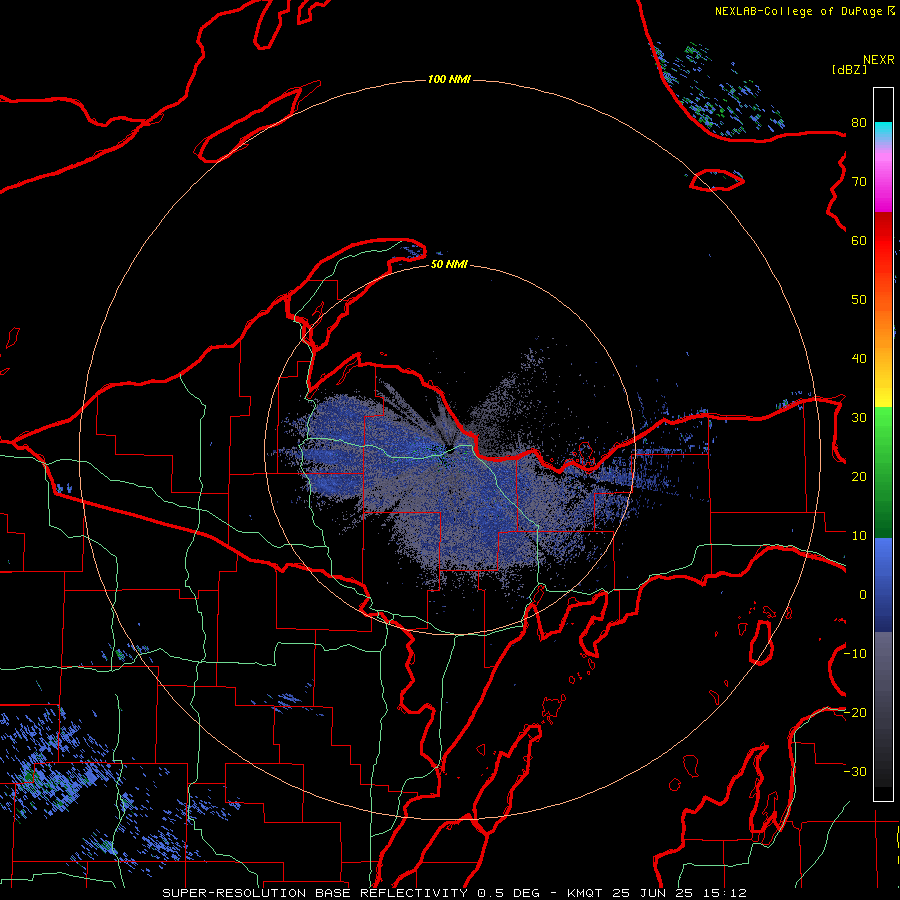Select the 60 value on the dBZ scale
This screenshot has height=900, width=900.
pos(859,240)
